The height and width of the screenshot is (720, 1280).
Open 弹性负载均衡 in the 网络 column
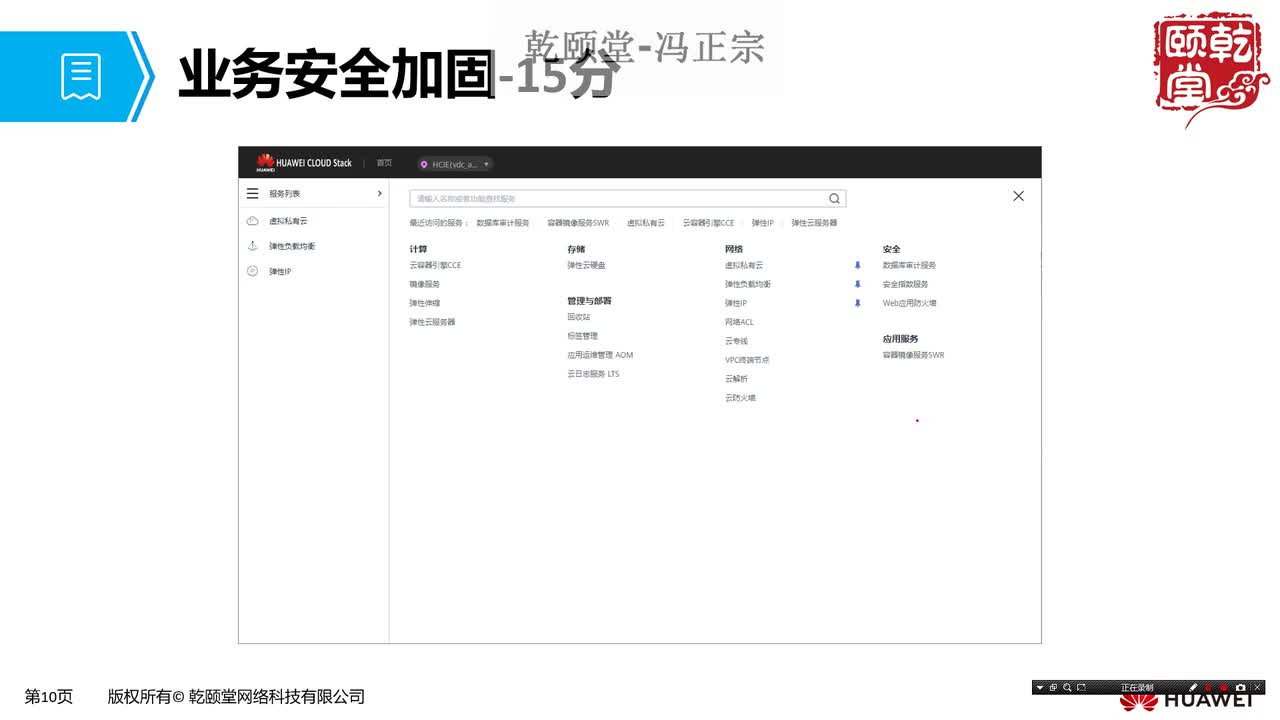pos(748,284)
